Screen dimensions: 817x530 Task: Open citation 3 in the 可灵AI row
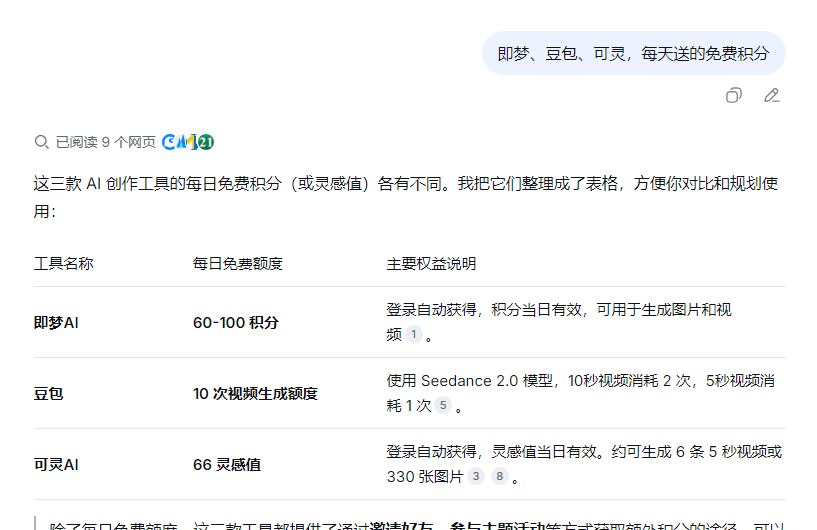click(x=476, y=476)
